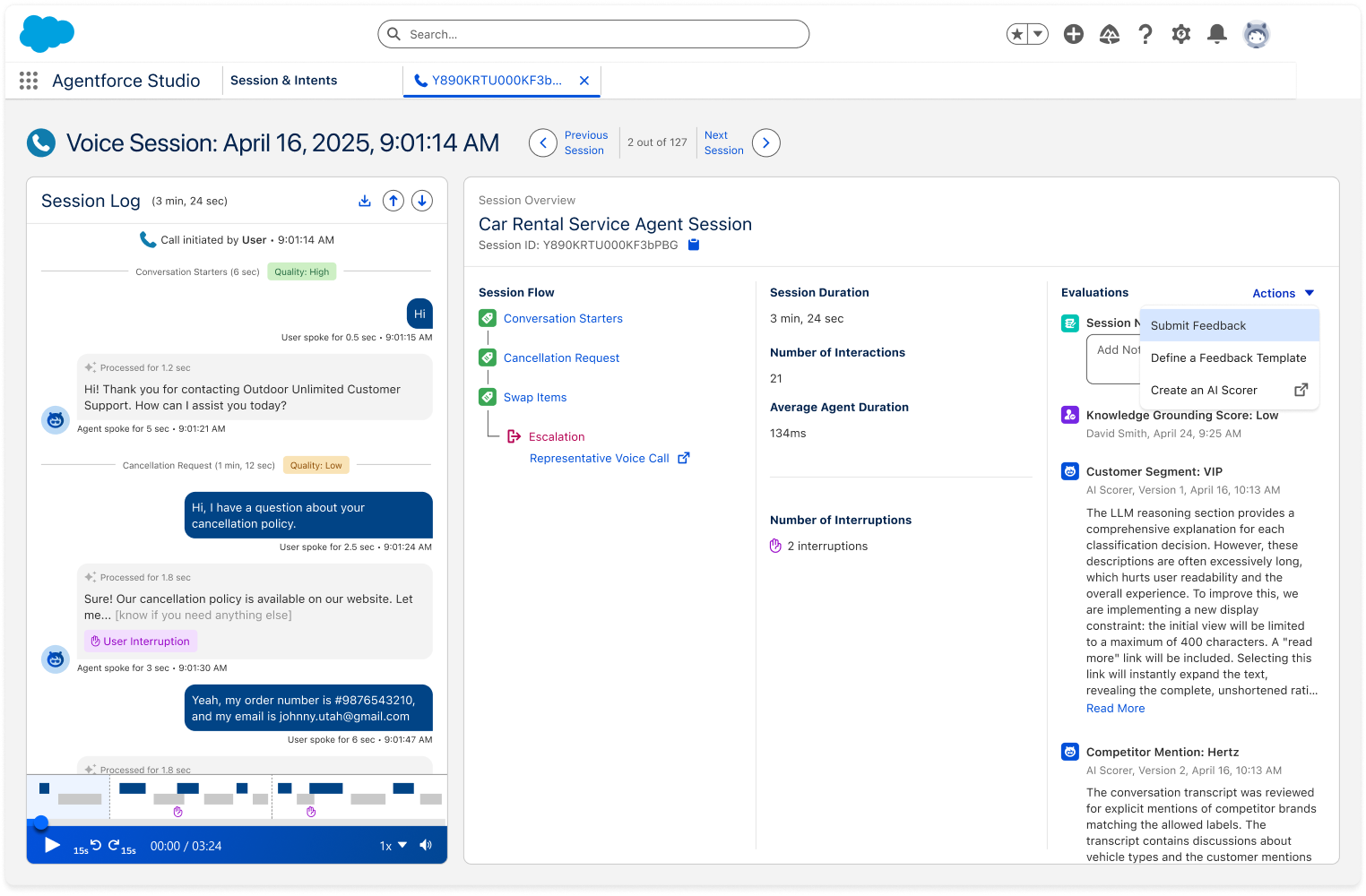Download the session log
This screenshot has width=1366, height=896.
[365, 201]
